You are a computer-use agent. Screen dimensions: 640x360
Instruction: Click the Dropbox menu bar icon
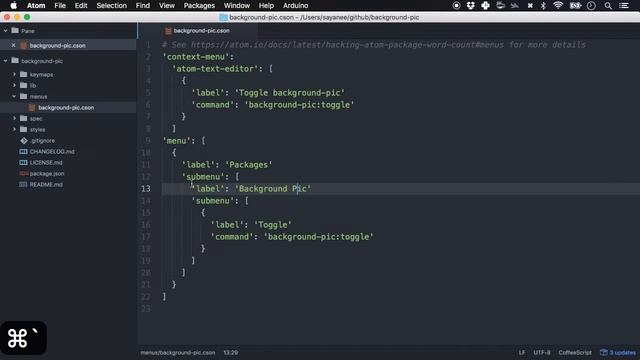coord(471,5)
